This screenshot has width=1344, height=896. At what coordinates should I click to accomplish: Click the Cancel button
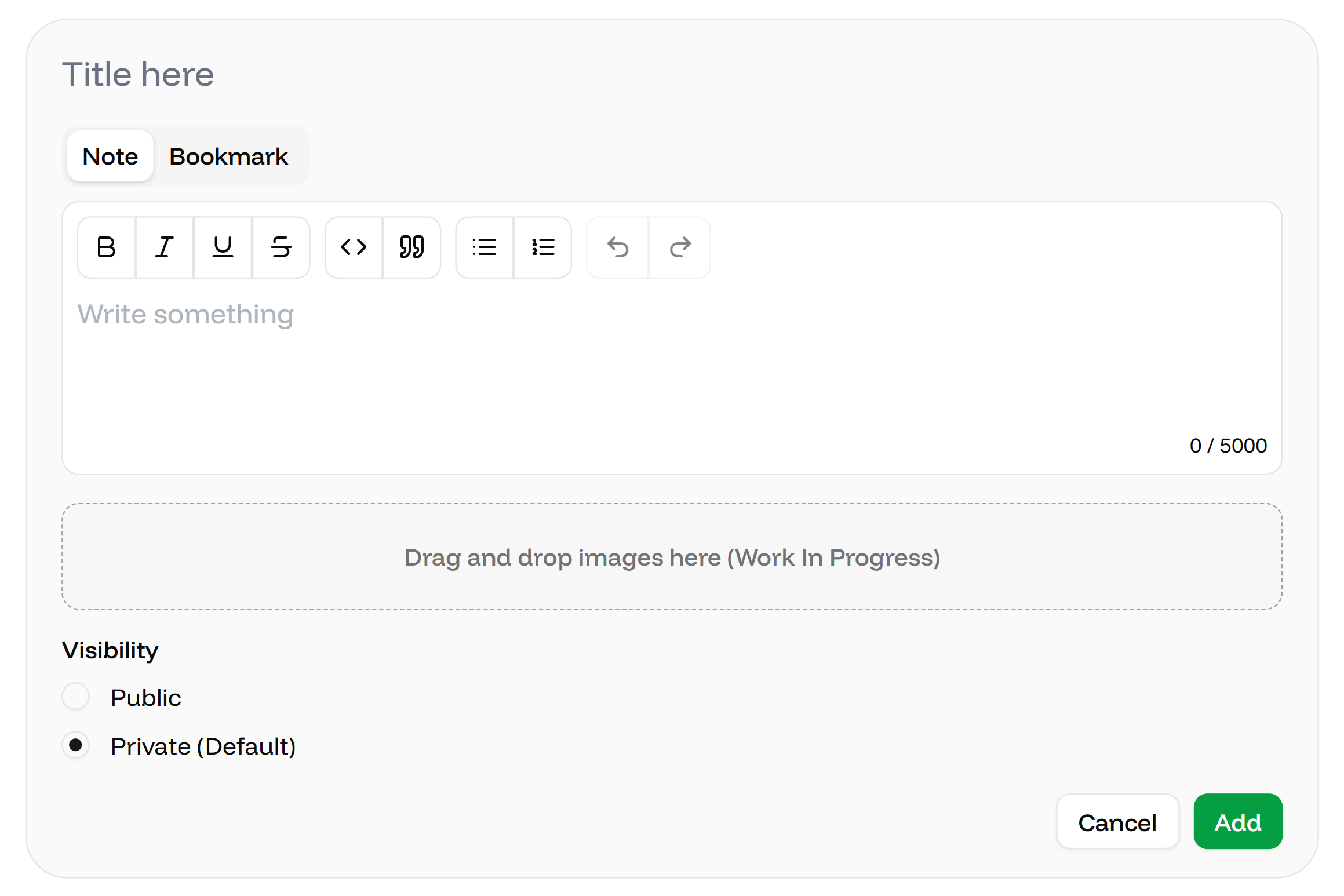tap(1117, 822)
